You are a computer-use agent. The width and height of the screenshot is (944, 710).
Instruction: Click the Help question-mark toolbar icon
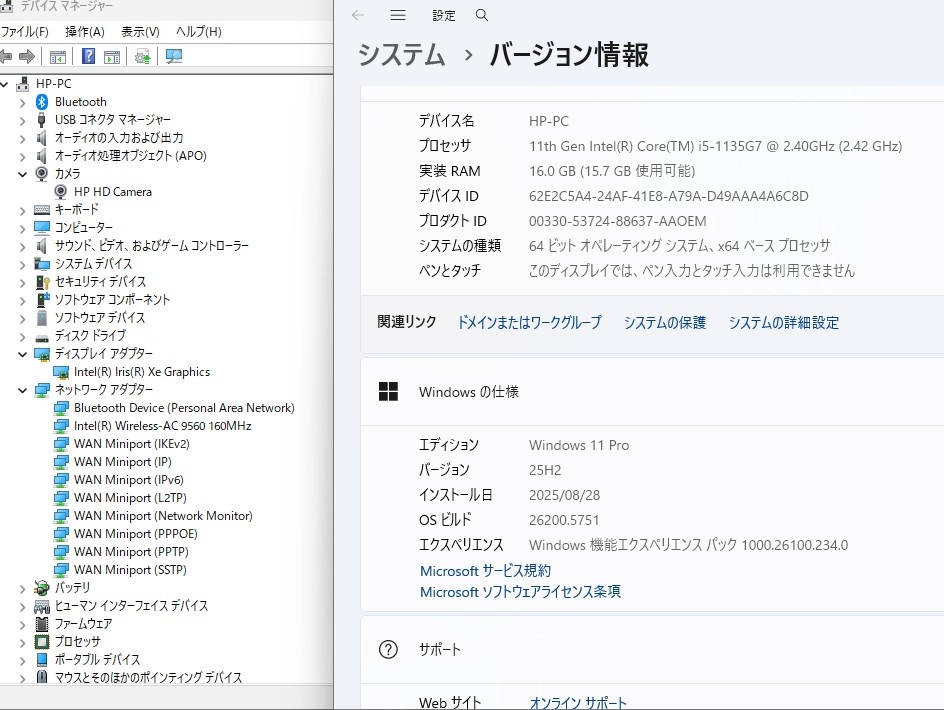(x=89, y=56)
